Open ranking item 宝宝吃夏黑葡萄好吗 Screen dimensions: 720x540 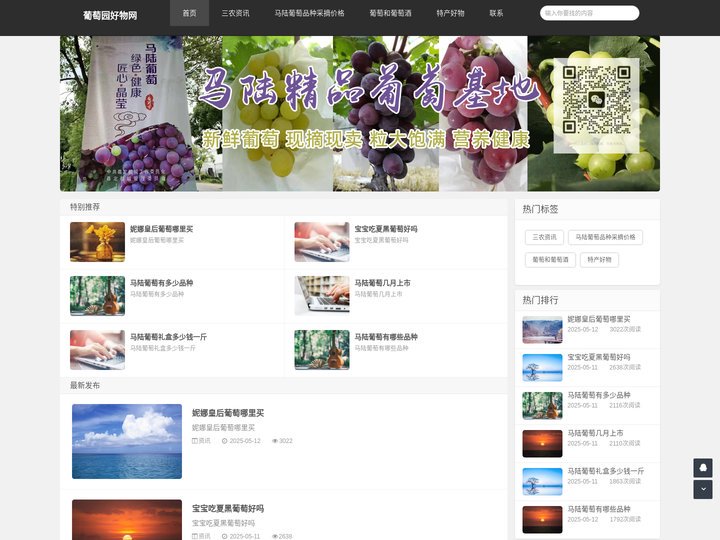[599, 357]
